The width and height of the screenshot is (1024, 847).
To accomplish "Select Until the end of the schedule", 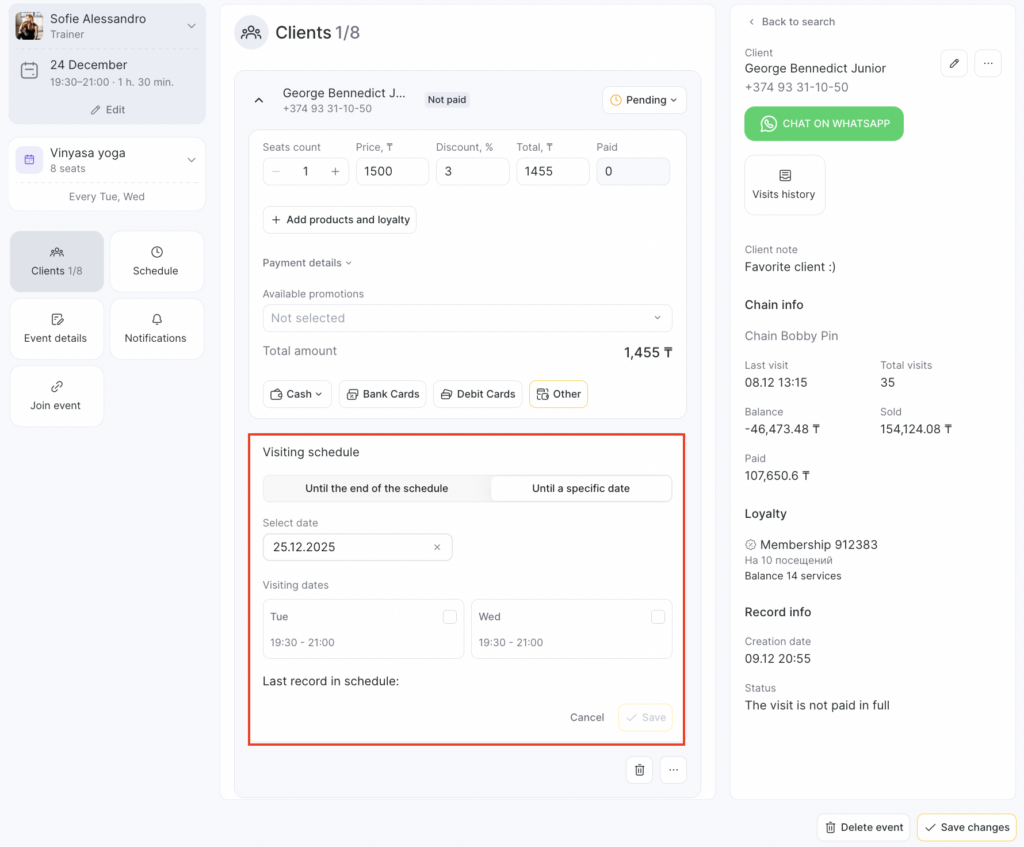I will [x=377, y=489].
